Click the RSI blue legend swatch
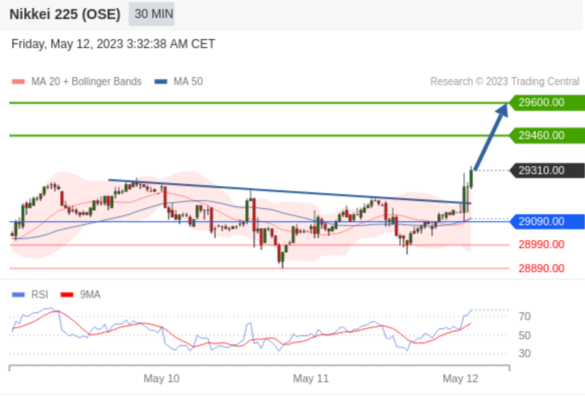585x398 pixels. tap(18, 295)
